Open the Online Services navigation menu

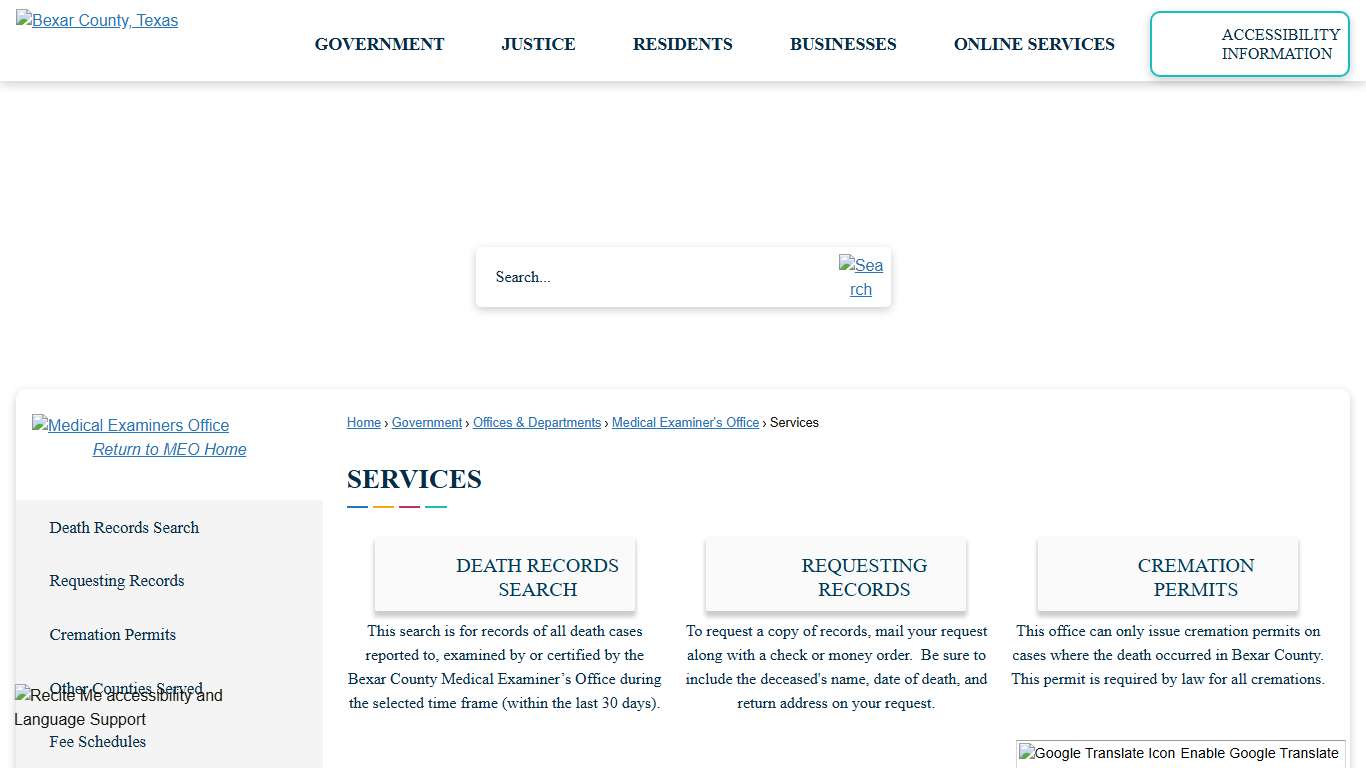(x=1034, y=44)
